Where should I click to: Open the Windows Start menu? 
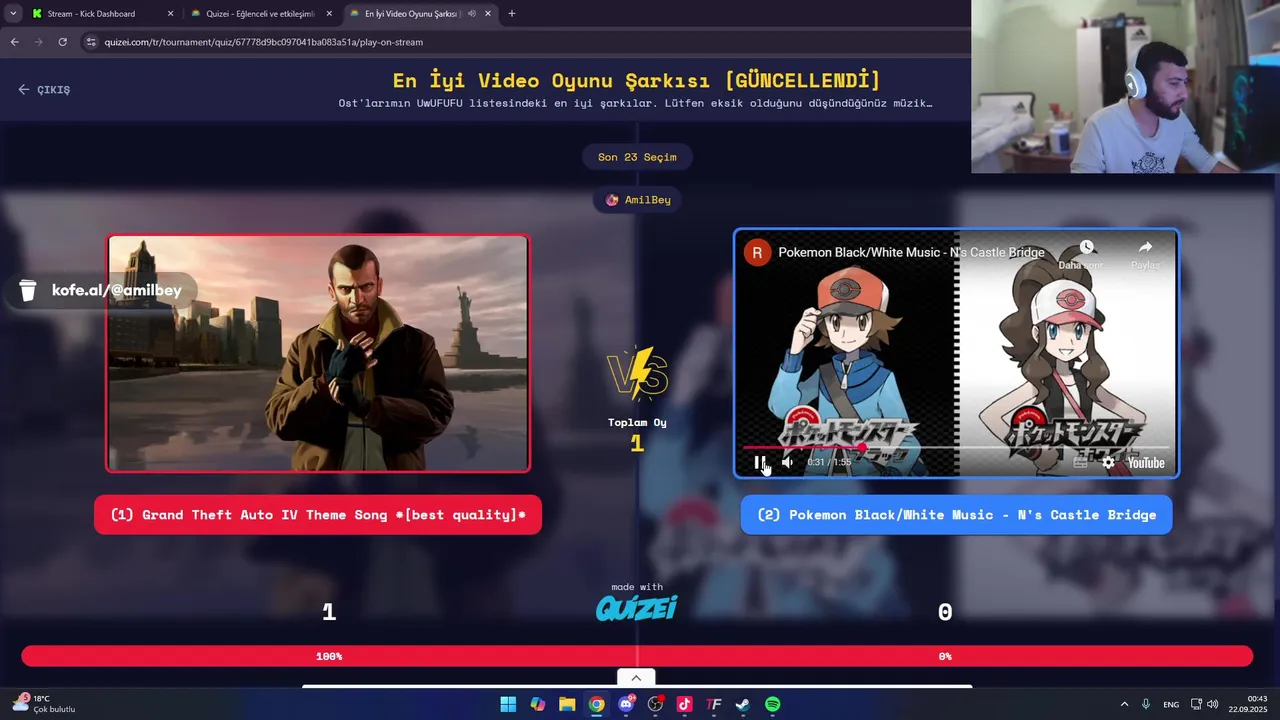coord(508,704)
